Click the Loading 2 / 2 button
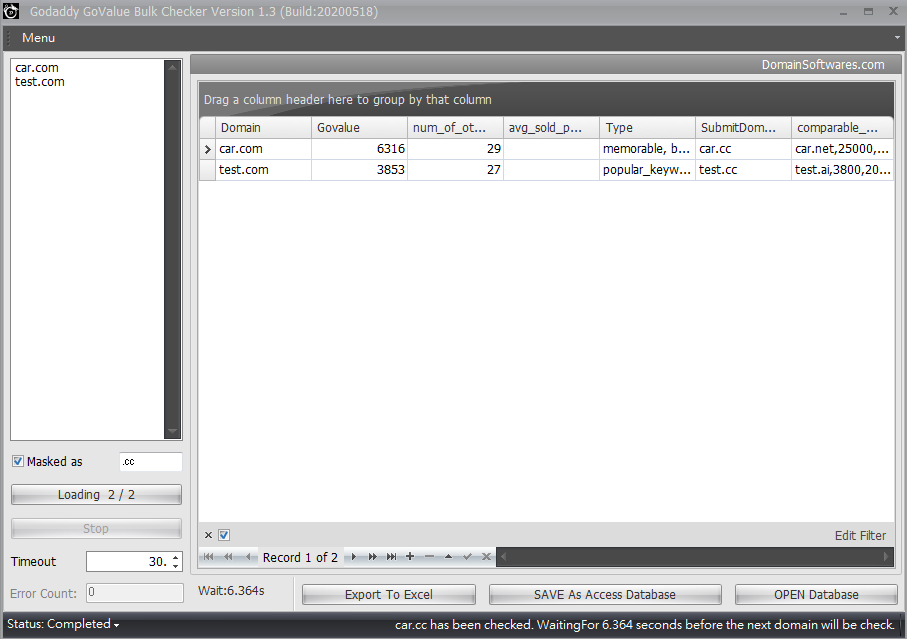 (96, 495)
